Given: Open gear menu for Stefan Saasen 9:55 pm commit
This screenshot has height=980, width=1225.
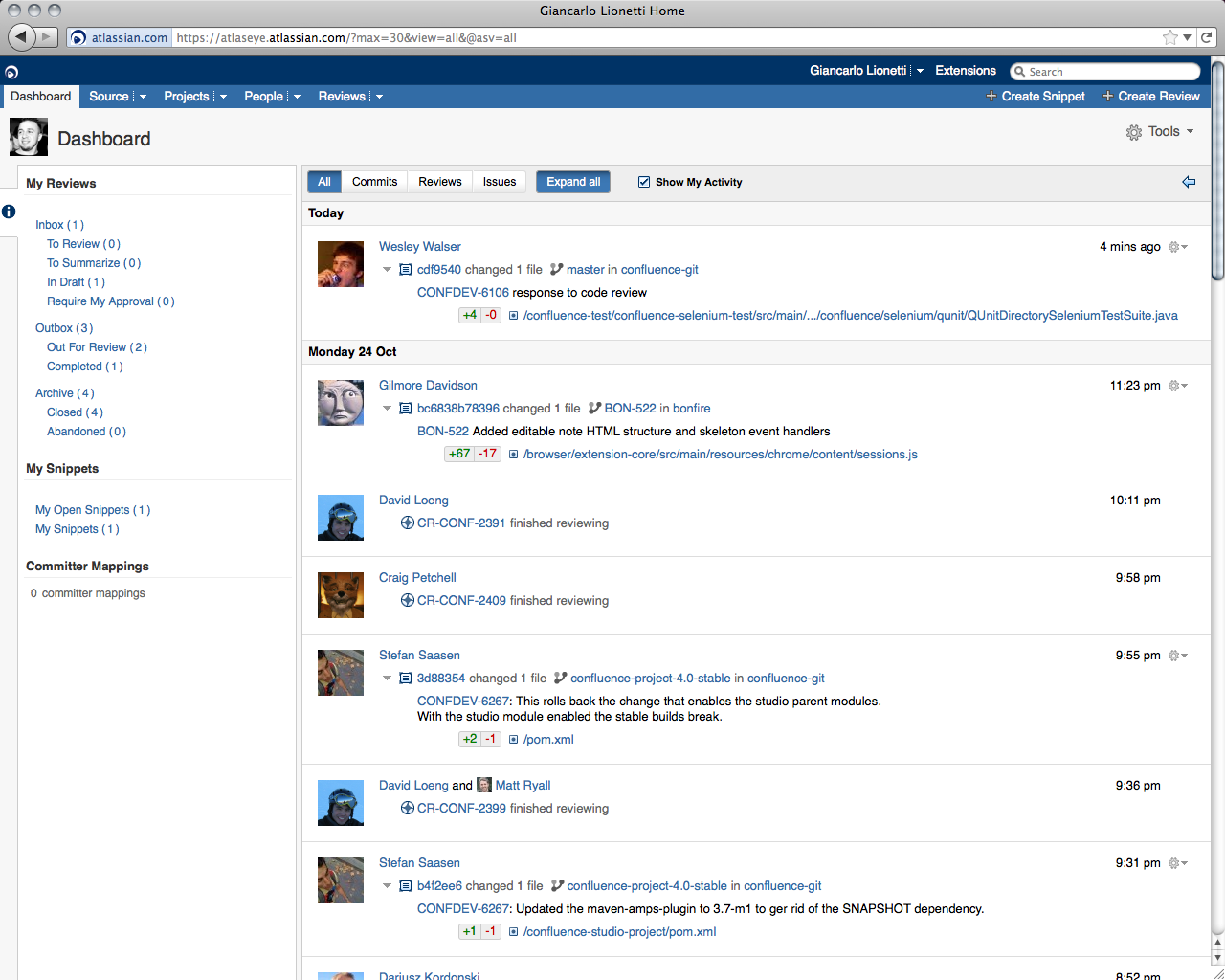Looking at the screenshot, I should coord(1178,656).
